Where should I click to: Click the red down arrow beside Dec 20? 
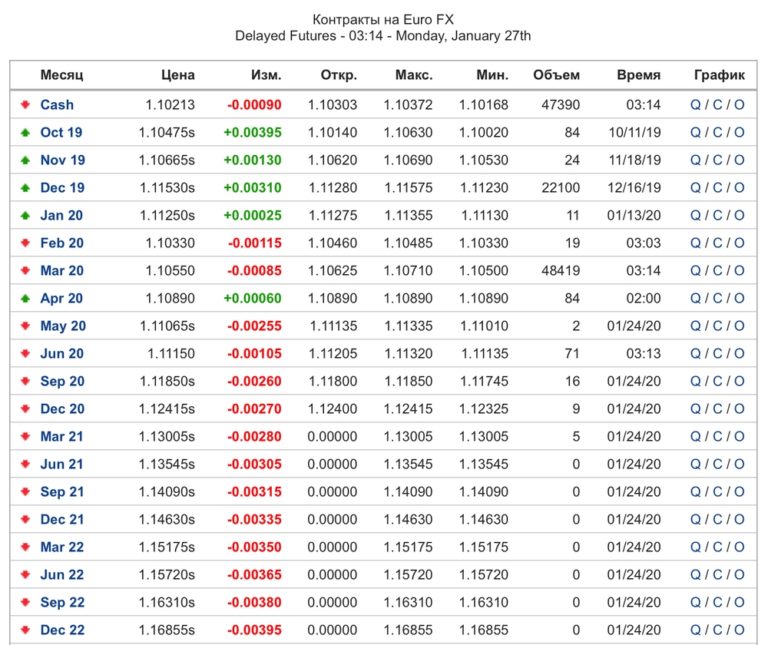[x=25, y=408]
